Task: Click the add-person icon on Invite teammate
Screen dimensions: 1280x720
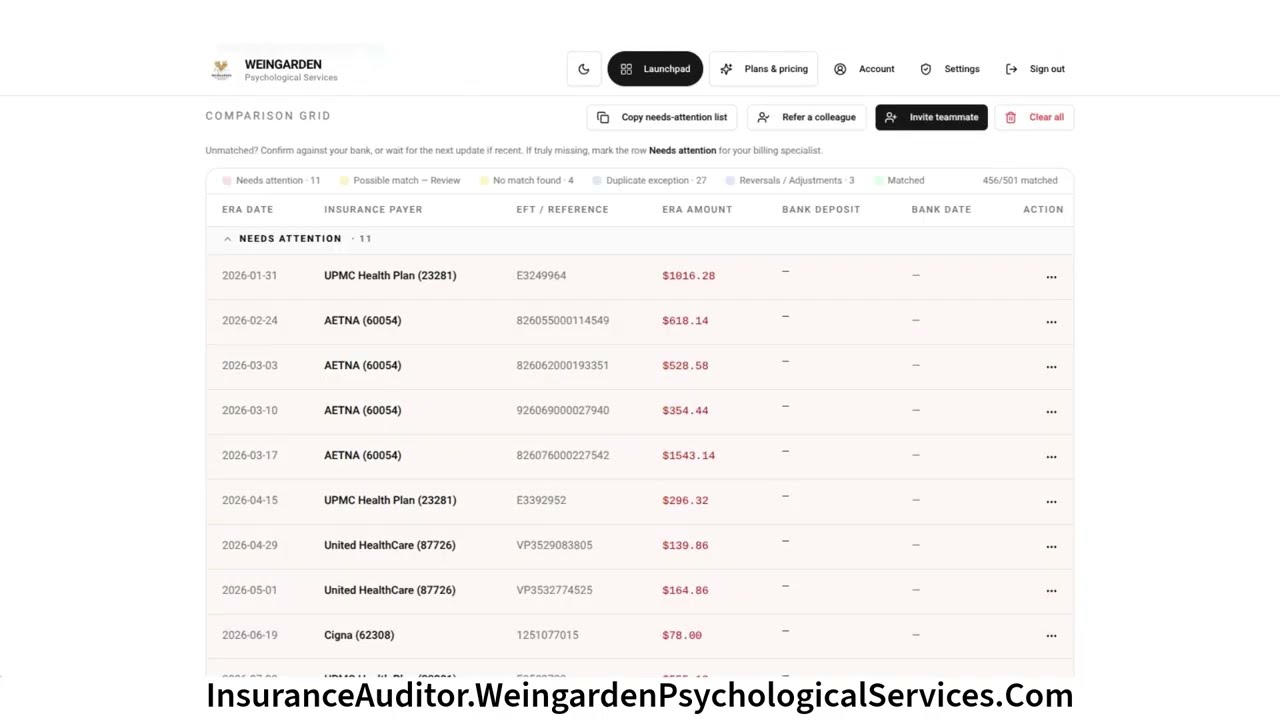Action: coord(891,117)
